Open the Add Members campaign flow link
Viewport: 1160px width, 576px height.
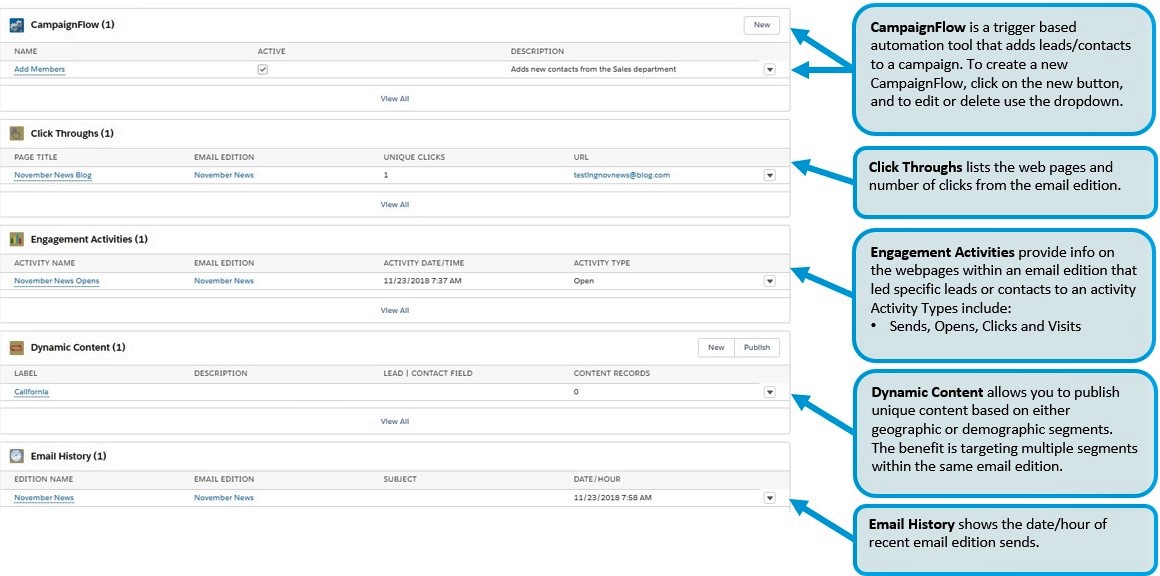40,70
